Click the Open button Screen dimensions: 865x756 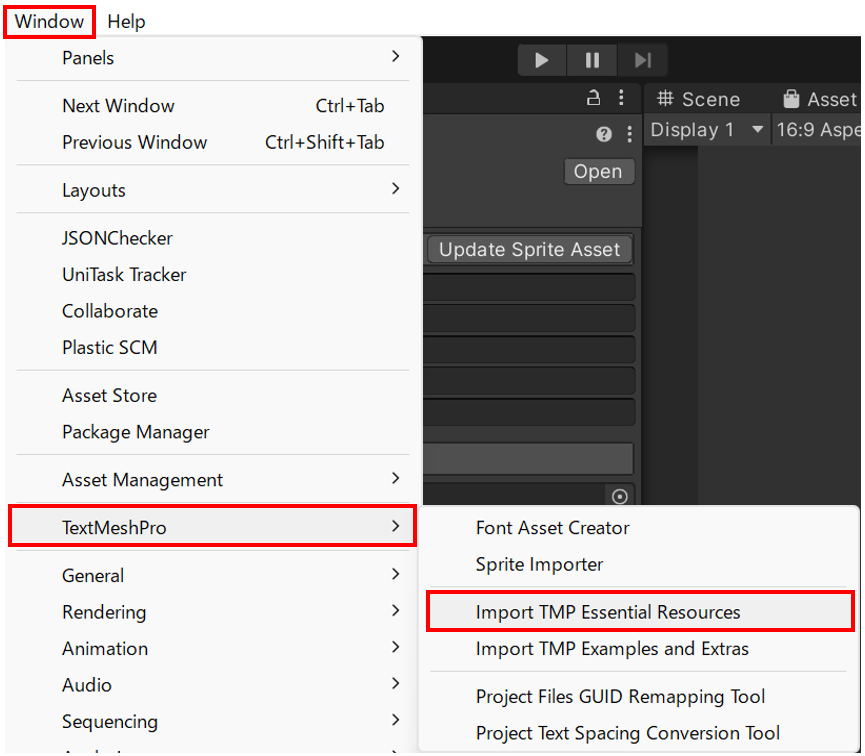click(599, 172)
